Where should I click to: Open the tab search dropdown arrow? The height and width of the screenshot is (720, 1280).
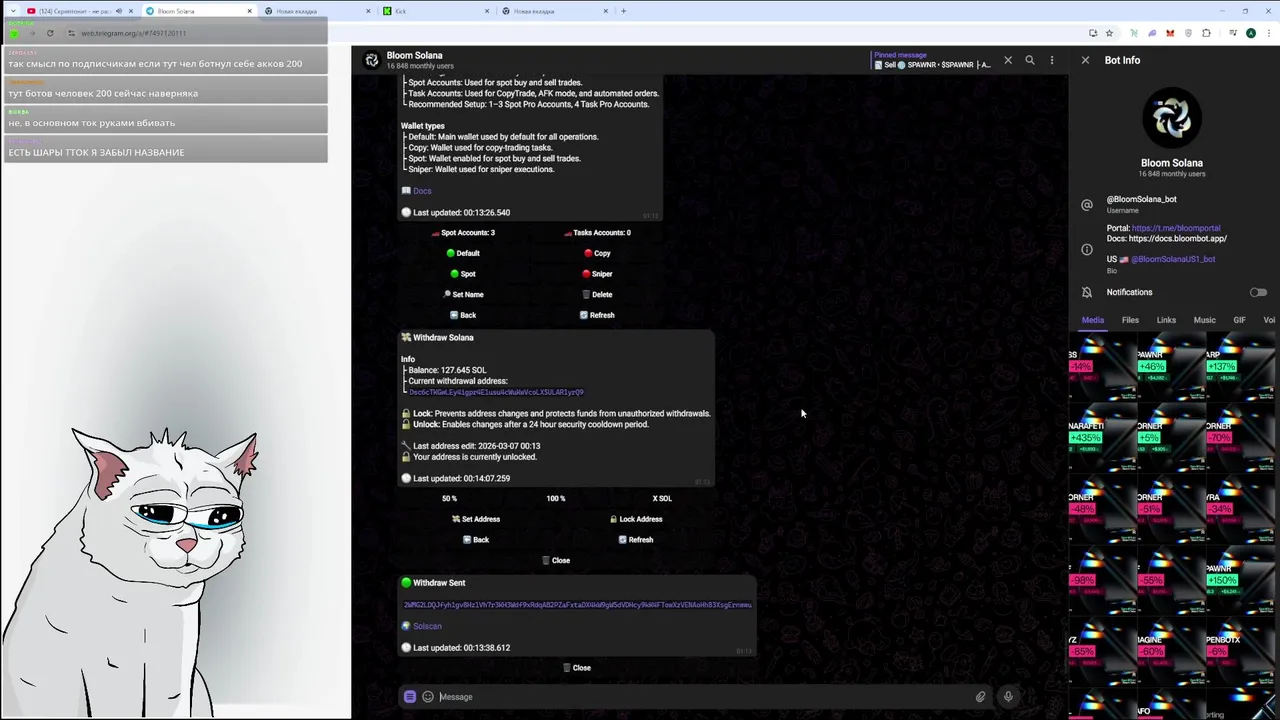click(x=12, y=11)
